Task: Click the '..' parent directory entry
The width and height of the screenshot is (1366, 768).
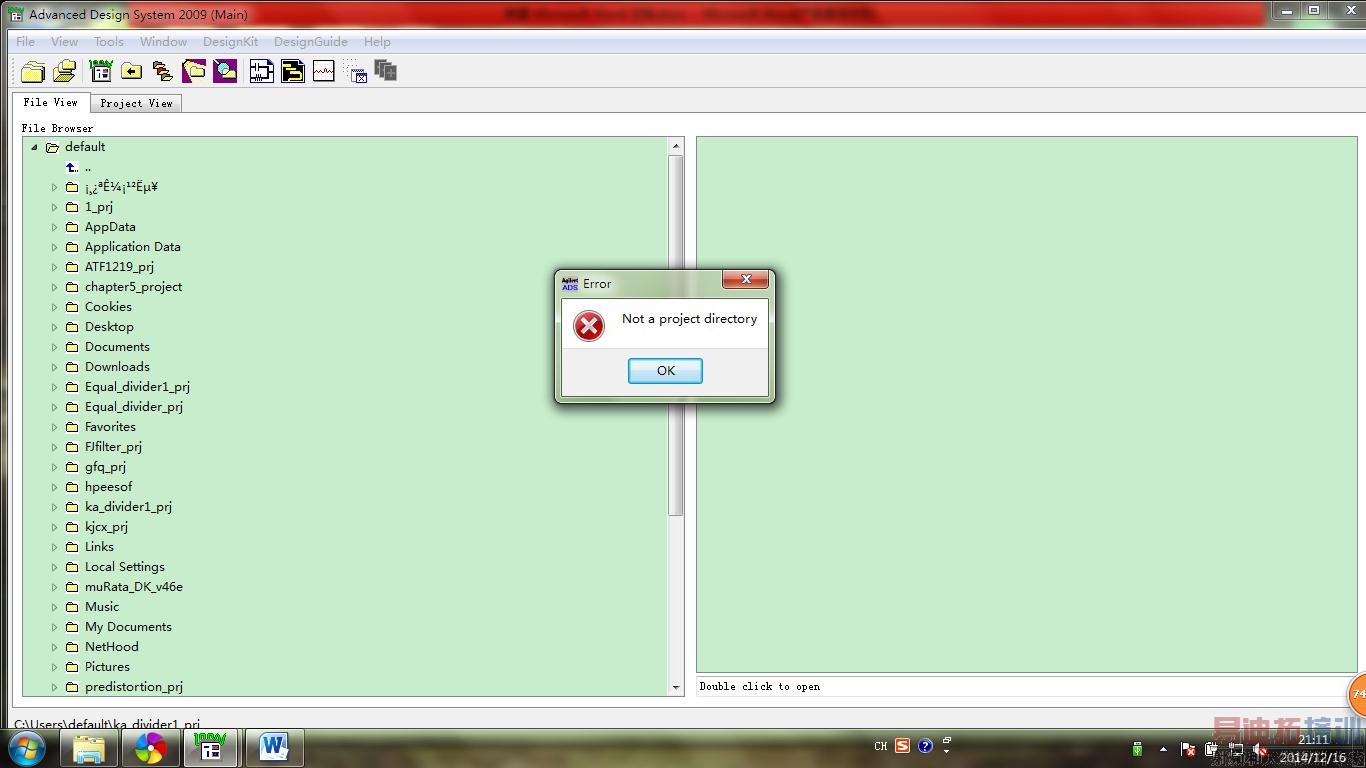Action: tap(88, 167)
